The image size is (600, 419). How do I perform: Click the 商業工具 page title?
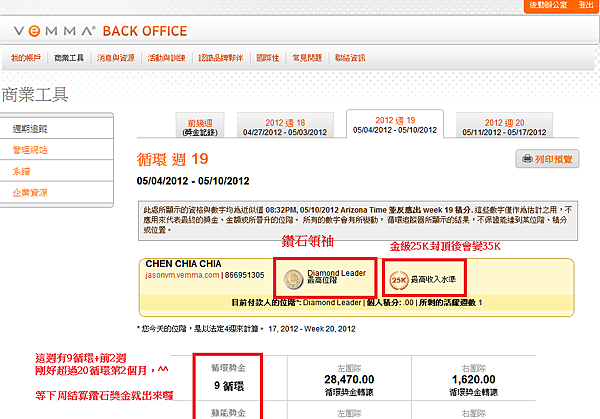pos(34,95)
